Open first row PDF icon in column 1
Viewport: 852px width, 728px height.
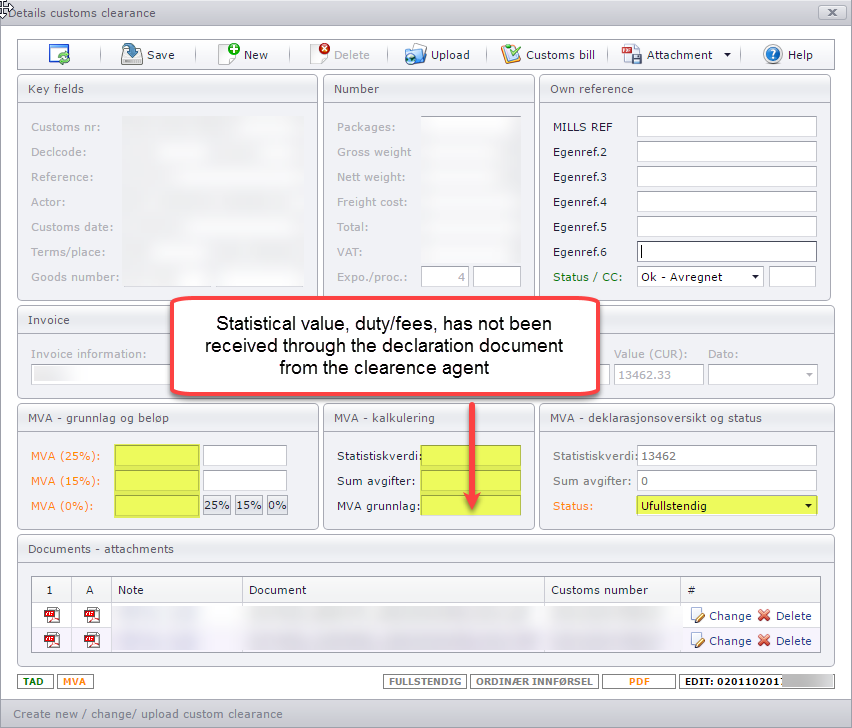51,616
